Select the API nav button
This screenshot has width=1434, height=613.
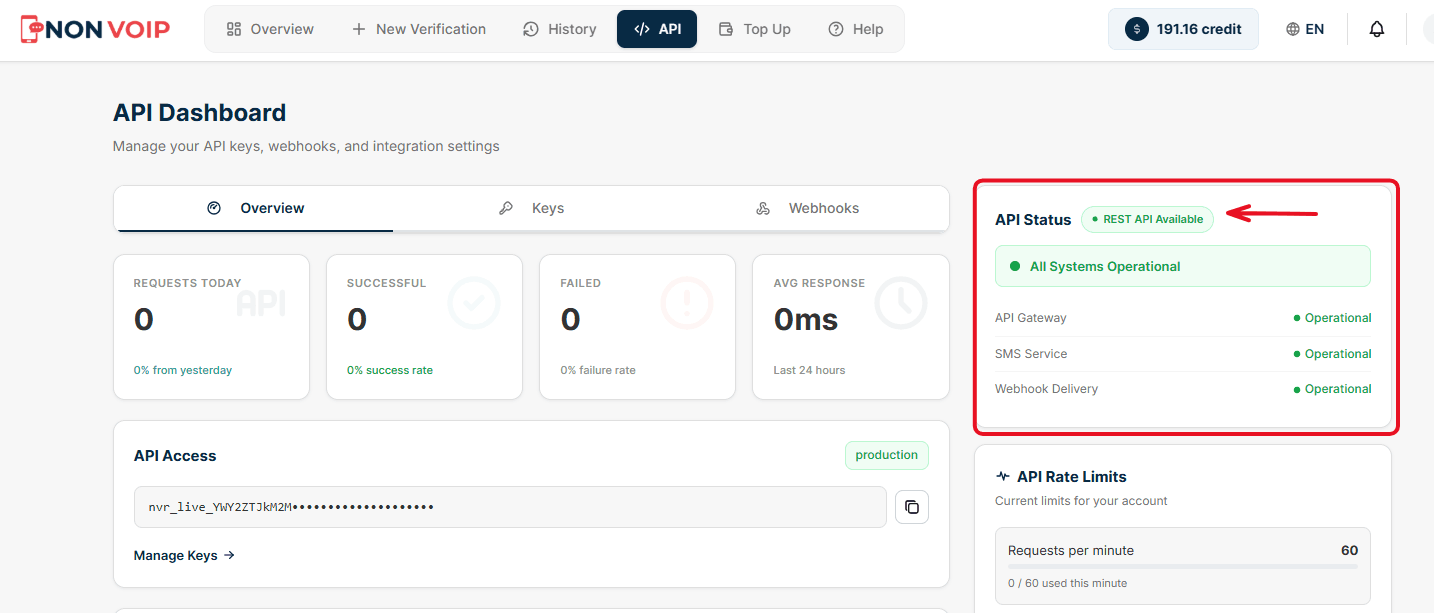657,29
